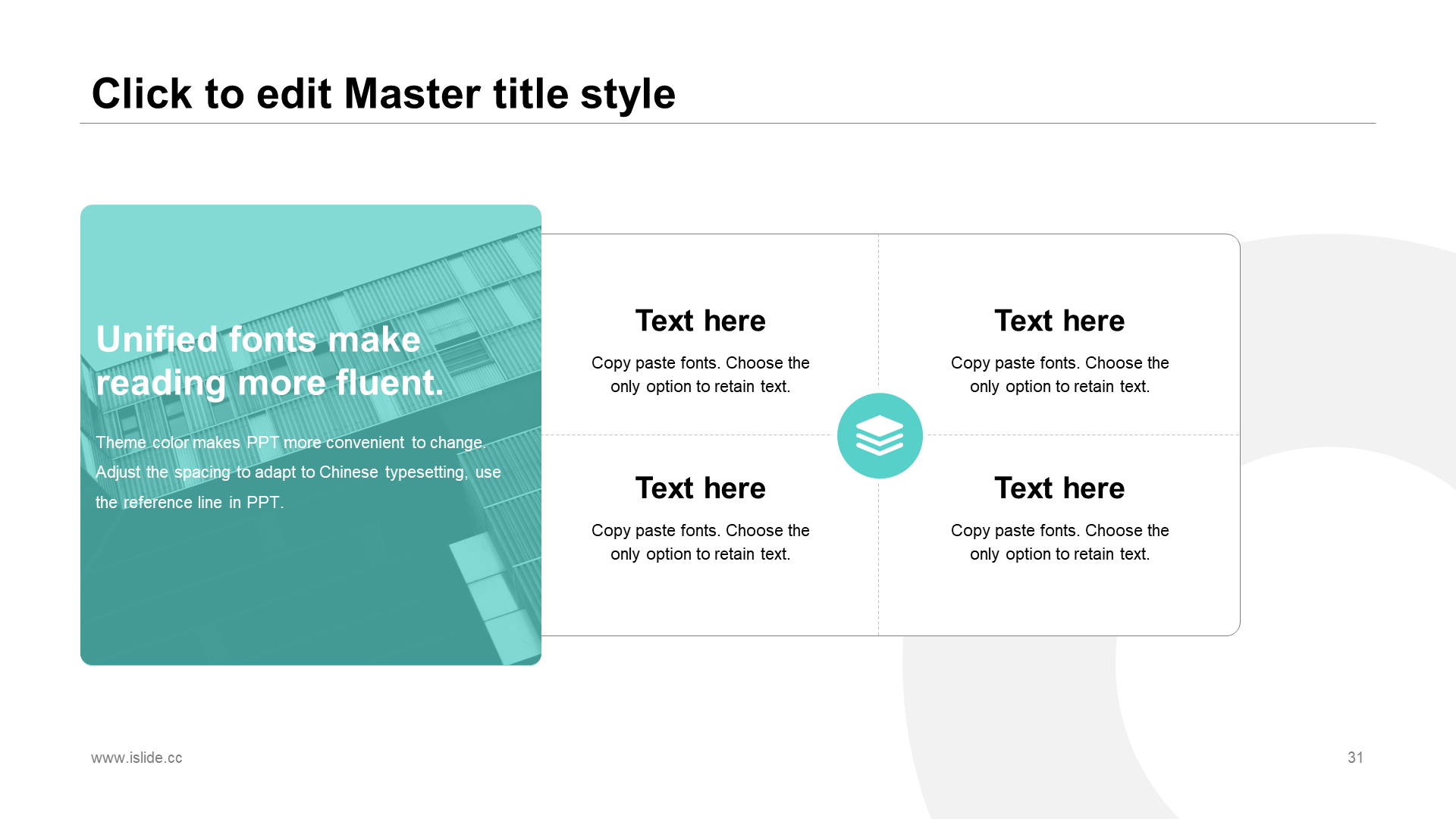
Task: Click the slide number 31
Action: [x=1355, y=758]
